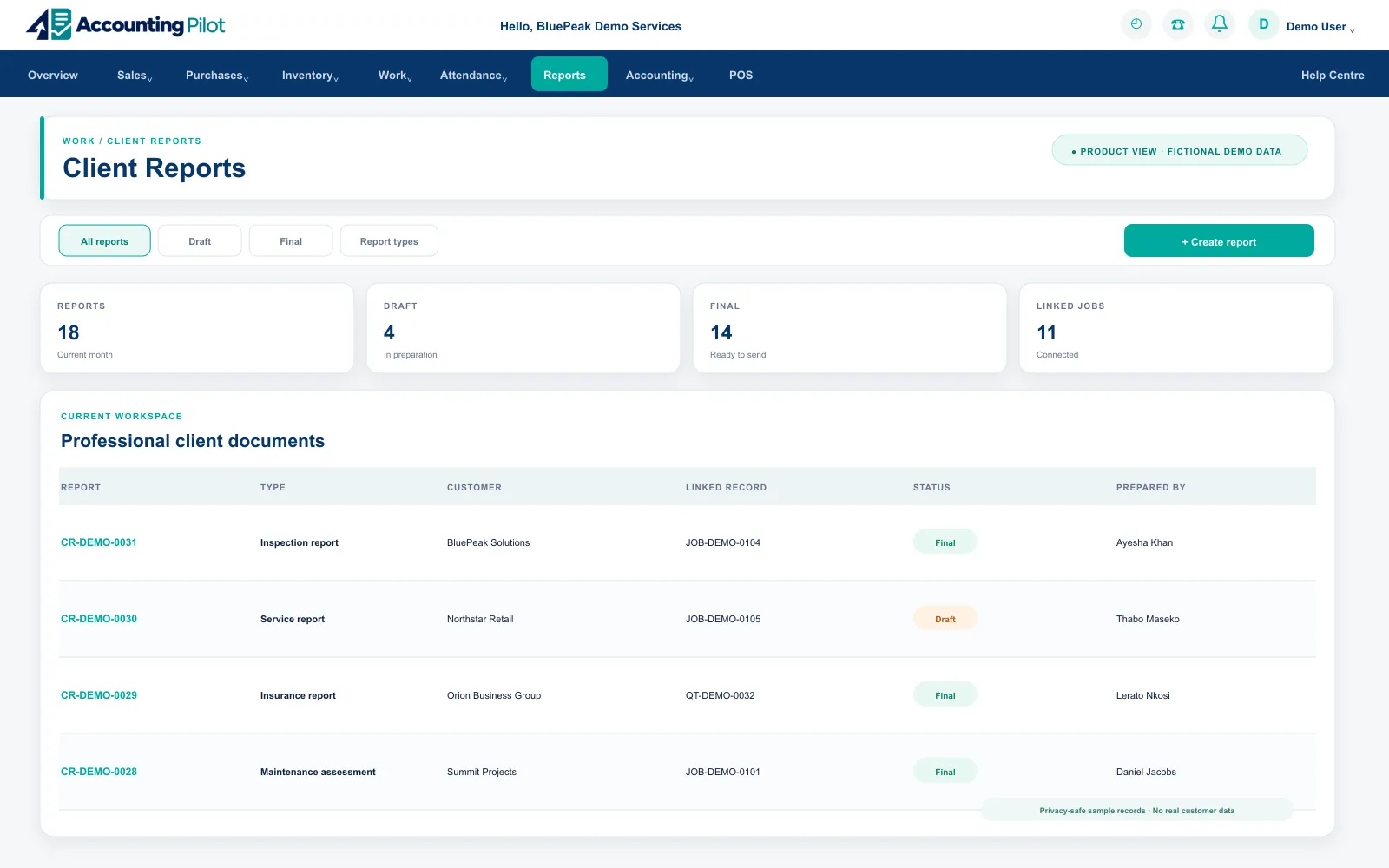This screenshot has width=1389, height=868.
Task: Visit the Help Centre
Action: [1333, 76]
